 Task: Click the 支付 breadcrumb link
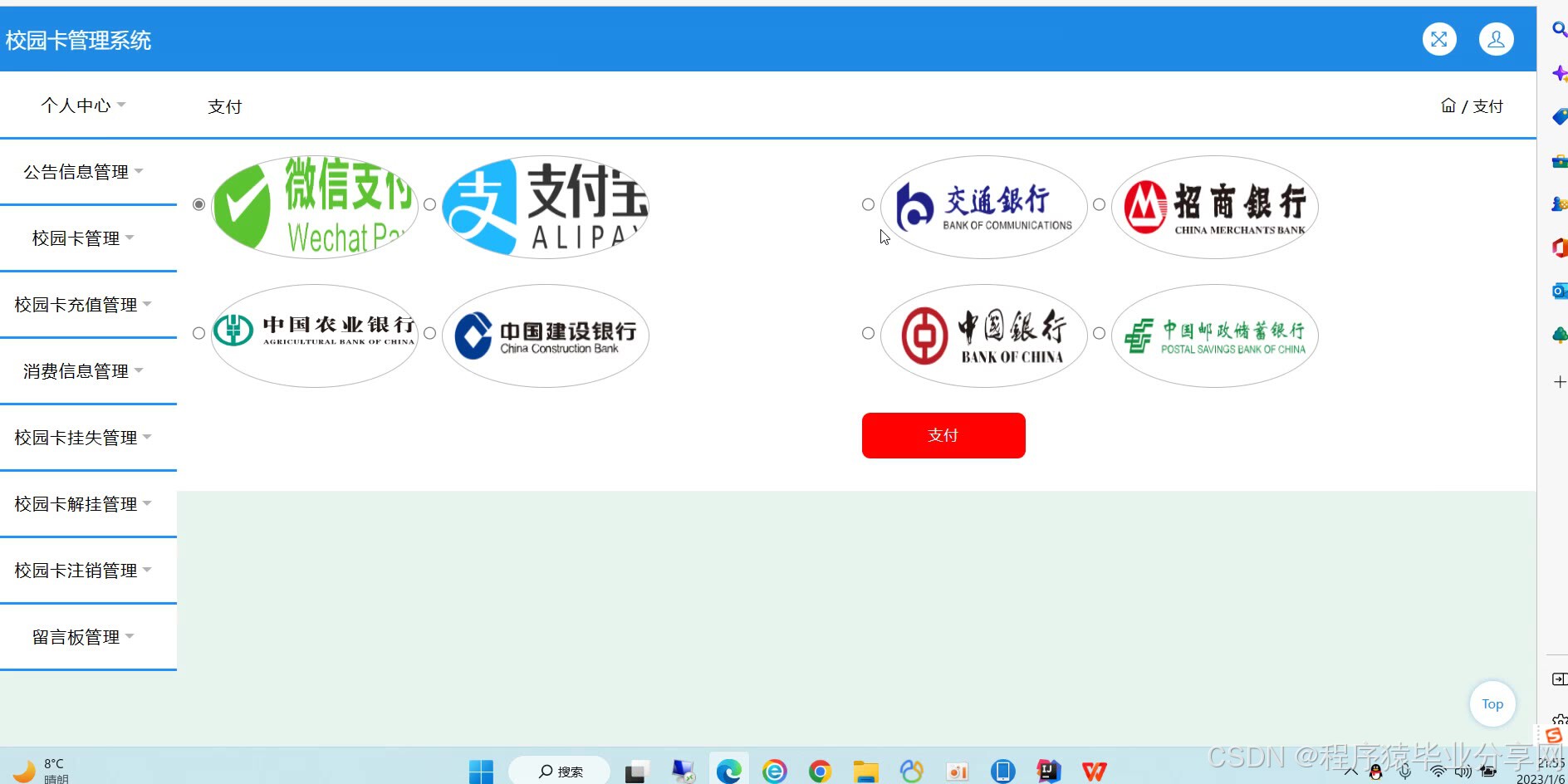click(1487, 106)
